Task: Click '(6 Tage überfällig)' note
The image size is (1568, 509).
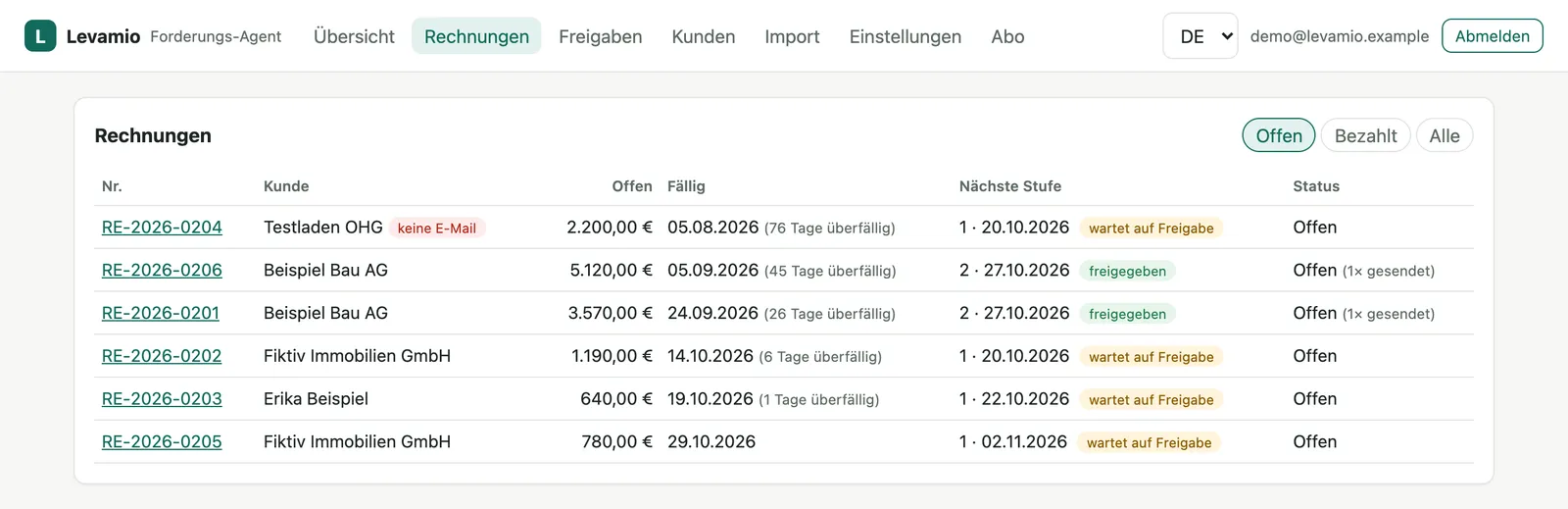Action: click(820, 357)
